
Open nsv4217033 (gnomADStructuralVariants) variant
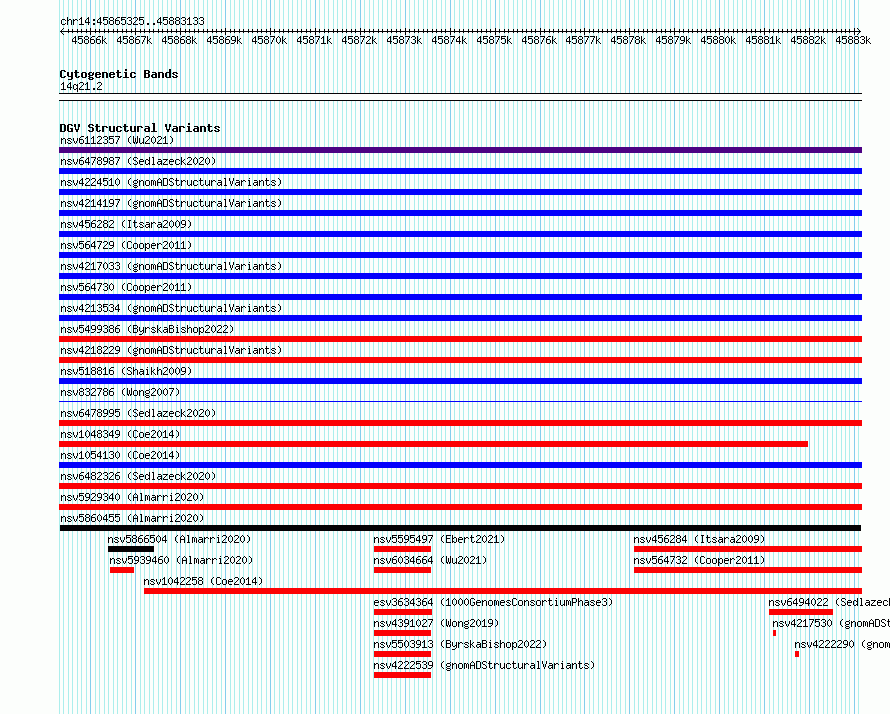171,266
